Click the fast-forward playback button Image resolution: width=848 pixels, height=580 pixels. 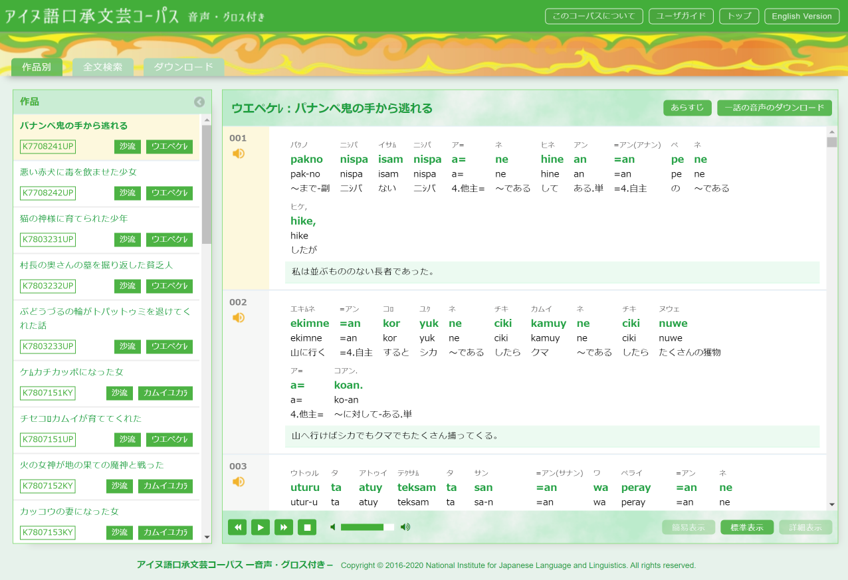coord(283,527)
